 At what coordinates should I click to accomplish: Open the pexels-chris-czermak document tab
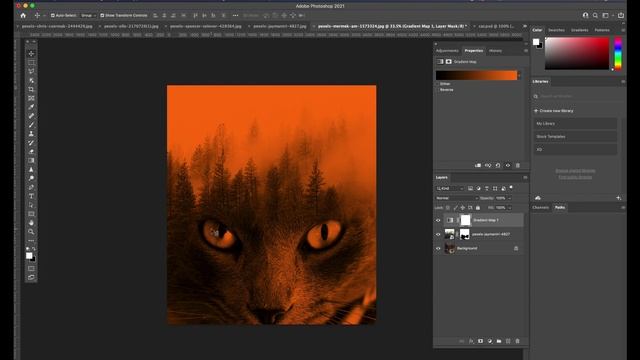(57, 26)
